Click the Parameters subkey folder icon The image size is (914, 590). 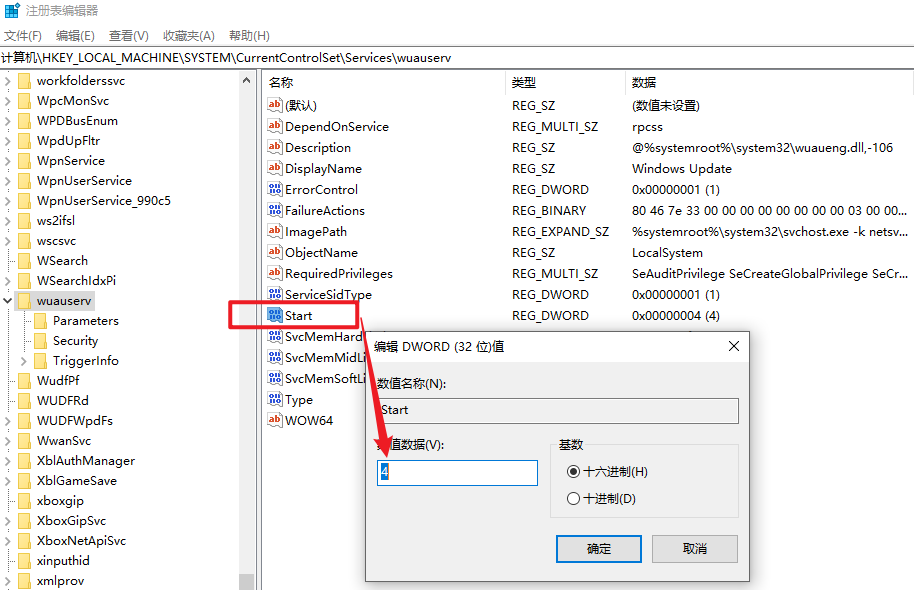click(x=40, y=321)
